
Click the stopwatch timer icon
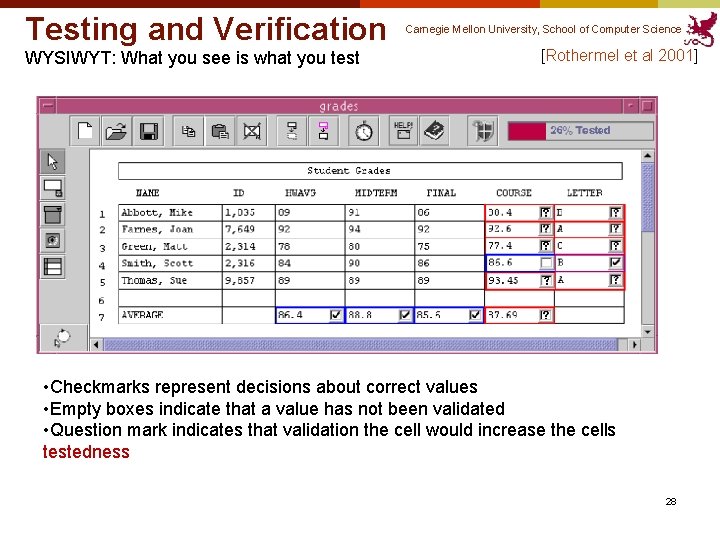coord(364,131)
